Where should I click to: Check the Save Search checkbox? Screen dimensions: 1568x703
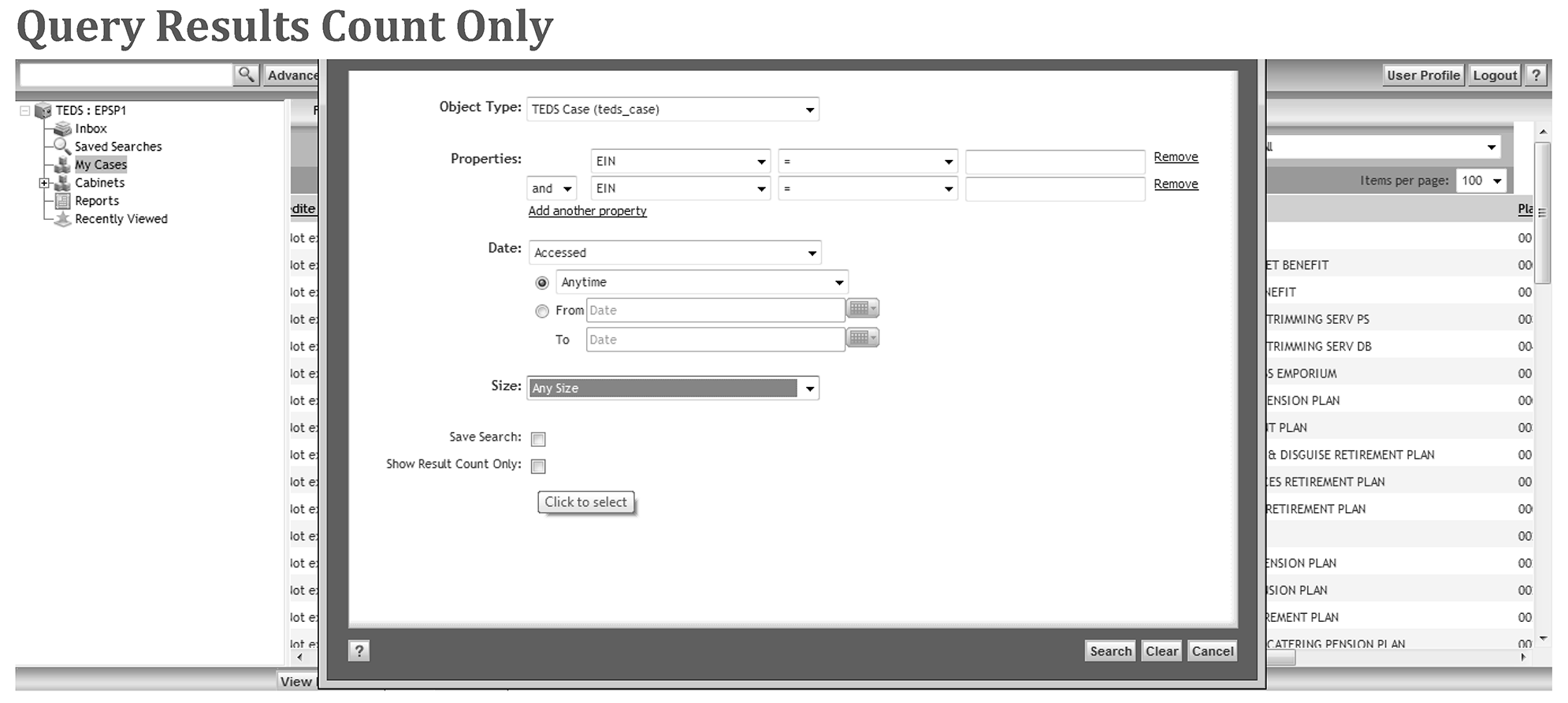click(x=538, y=439)
